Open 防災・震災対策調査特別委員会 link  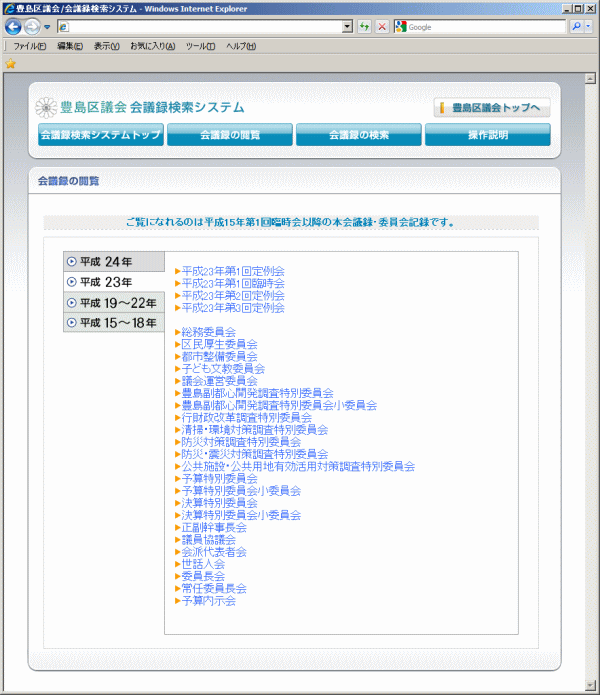[x=255, y=454]
